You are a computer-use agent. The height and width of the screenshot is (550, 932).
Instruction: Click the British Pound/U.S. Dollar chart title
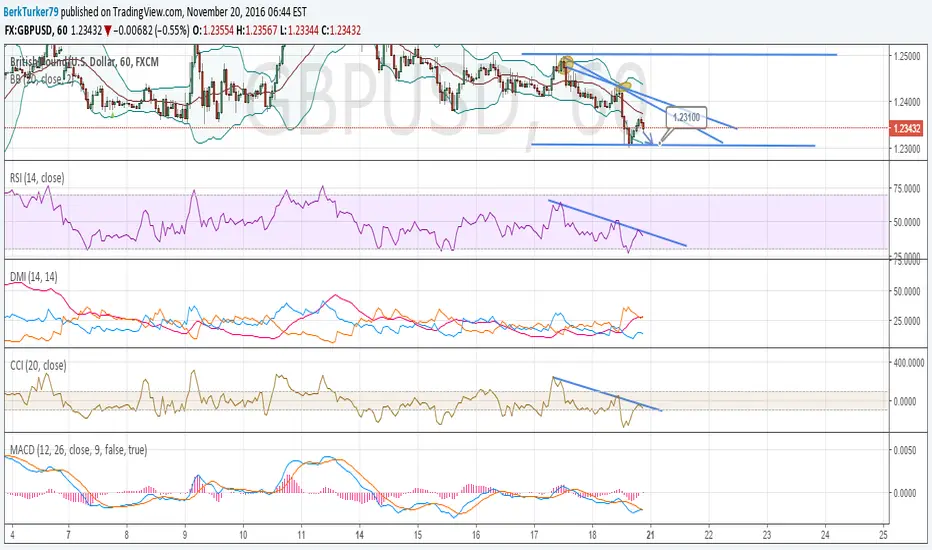(x=84, y=62)
